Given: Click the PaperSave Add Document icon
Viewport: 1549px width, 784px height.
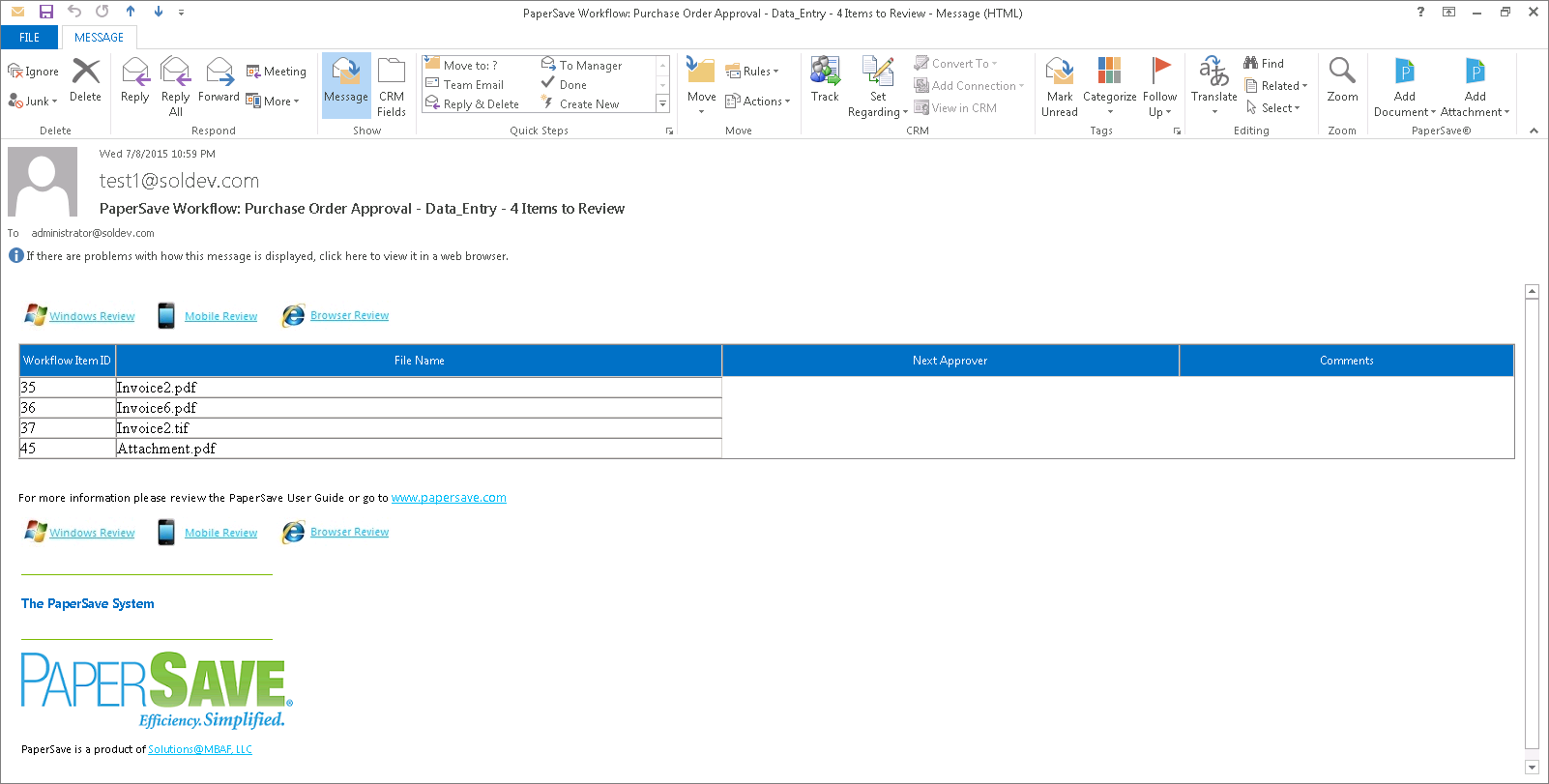Looking at the screenshot, I should tap(1405, 72).
